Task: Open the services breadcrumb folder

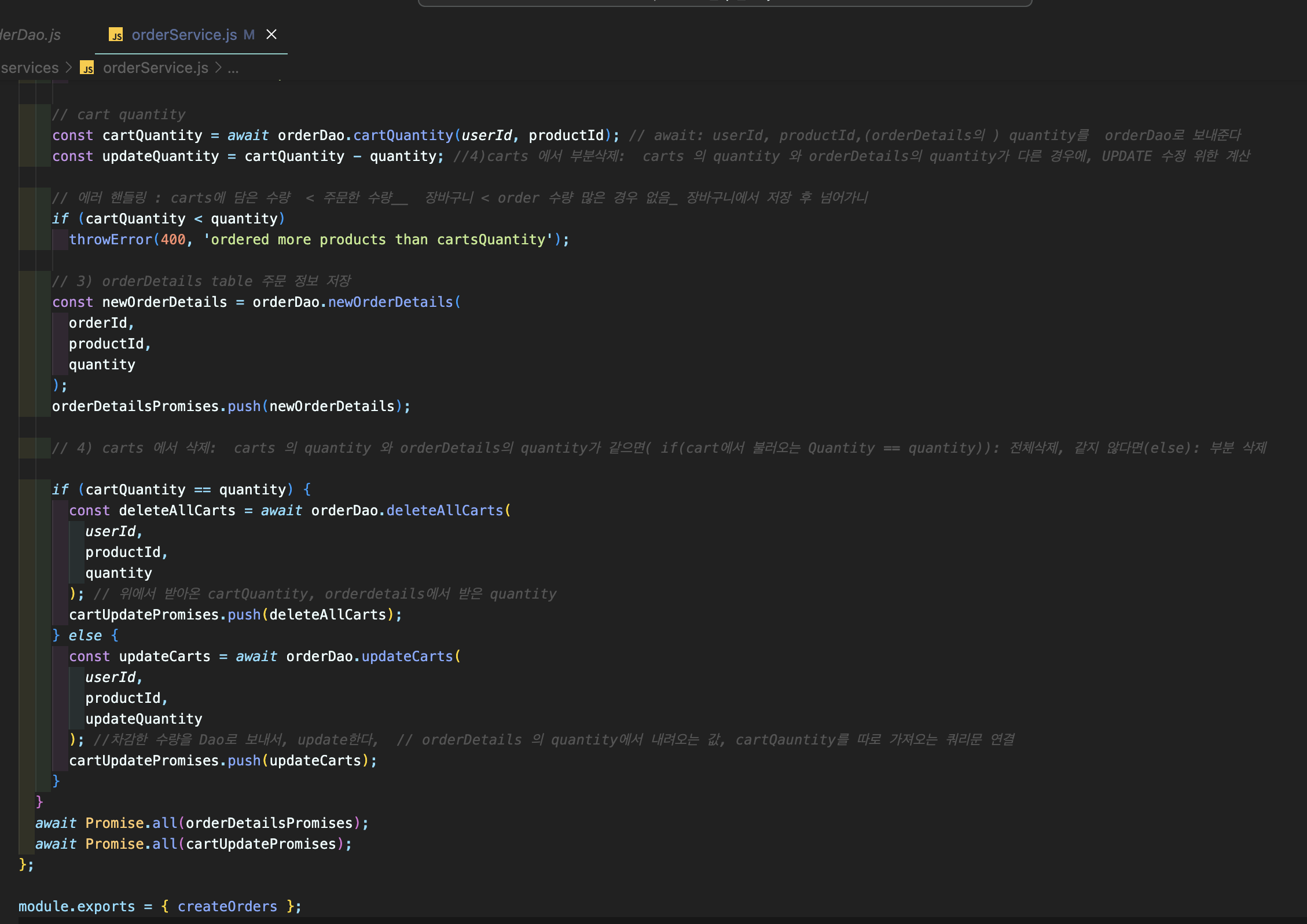Action: coord(30,68)
